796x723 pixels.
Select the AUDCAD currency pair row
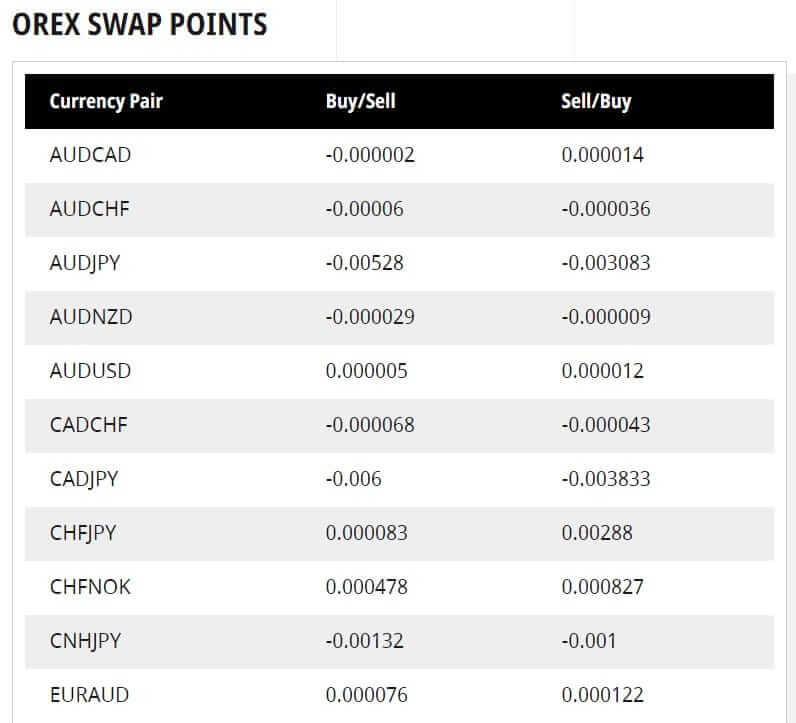click(400, 155)
